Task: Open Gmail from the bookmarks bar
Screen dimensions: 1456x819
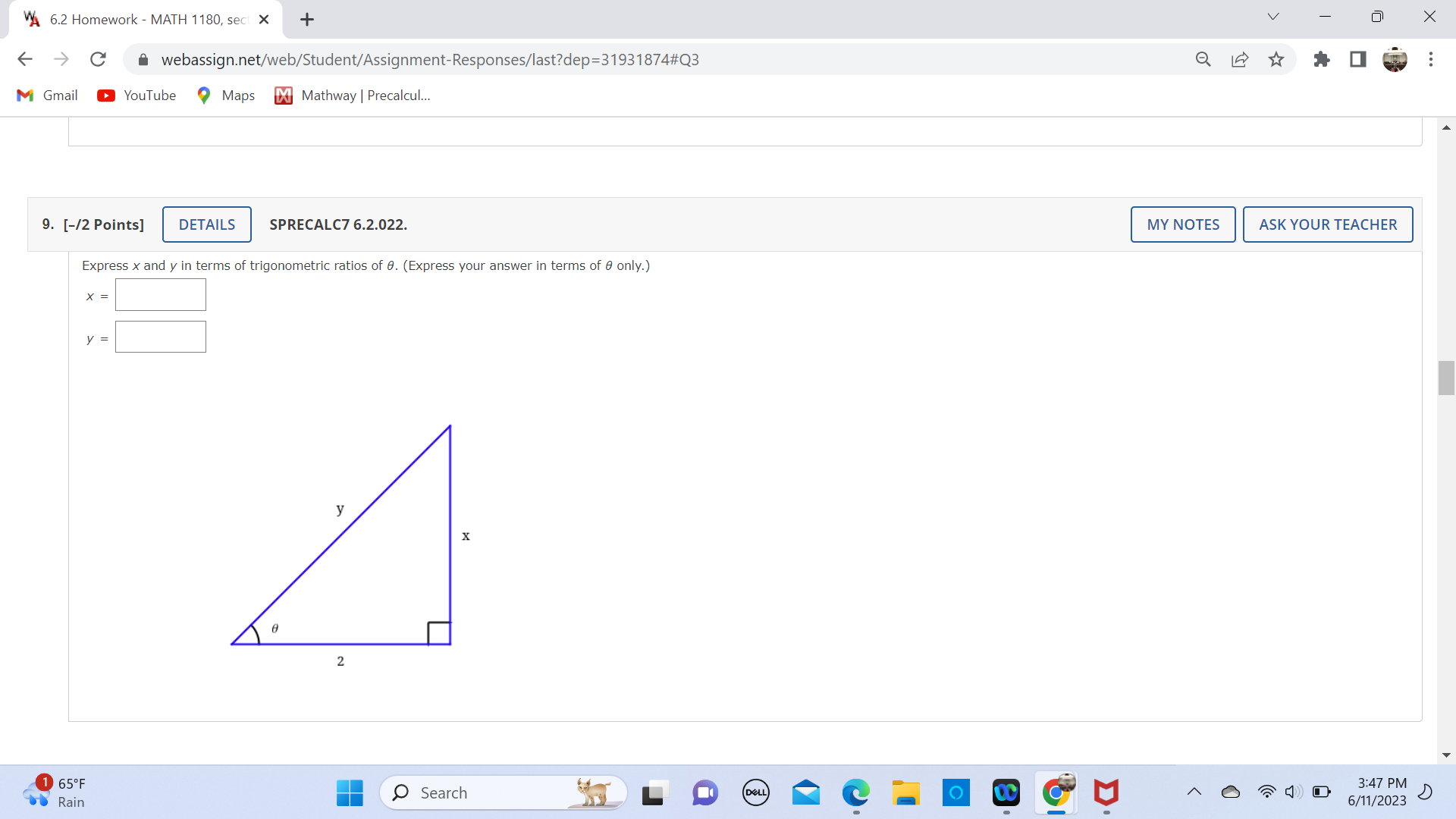Action: (46, 95)
